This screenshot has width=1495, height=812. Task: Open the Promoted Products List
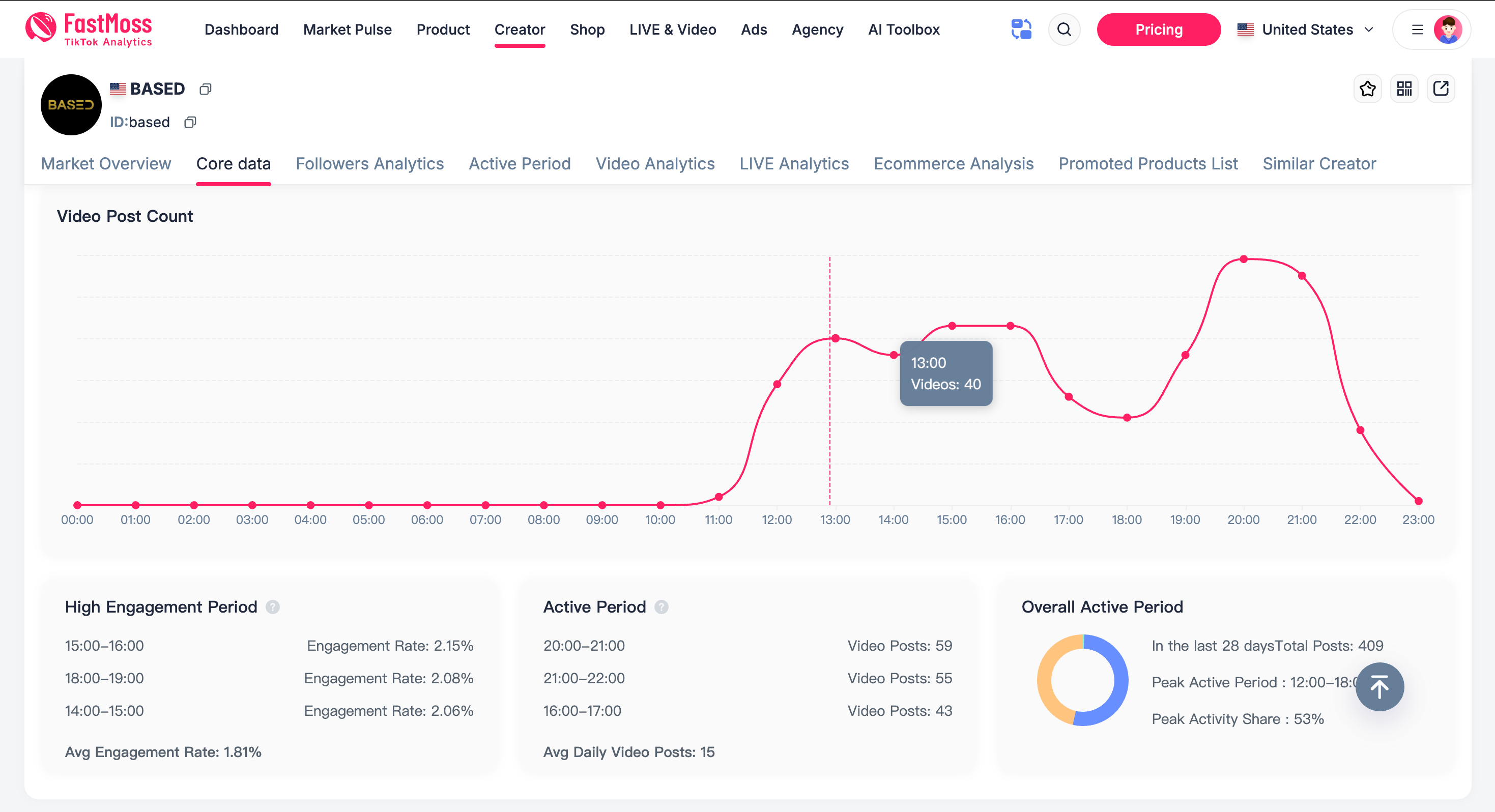[1148, 164]
